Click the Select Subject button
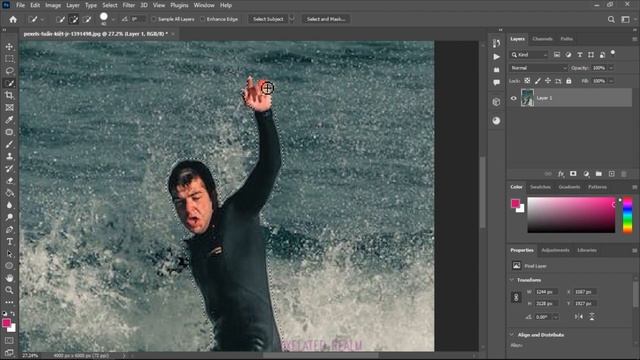The height and width of the screenshot is (360, 640). tap(268, 19)
